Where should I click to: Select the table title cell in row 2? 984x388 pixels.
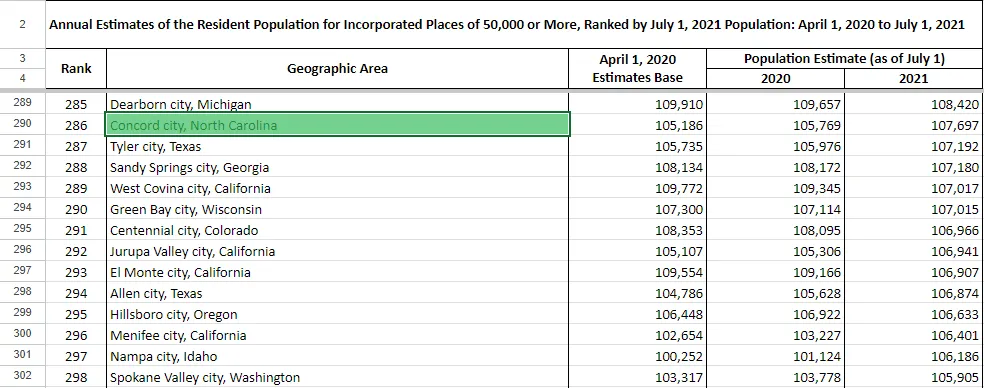pos(515,24)
